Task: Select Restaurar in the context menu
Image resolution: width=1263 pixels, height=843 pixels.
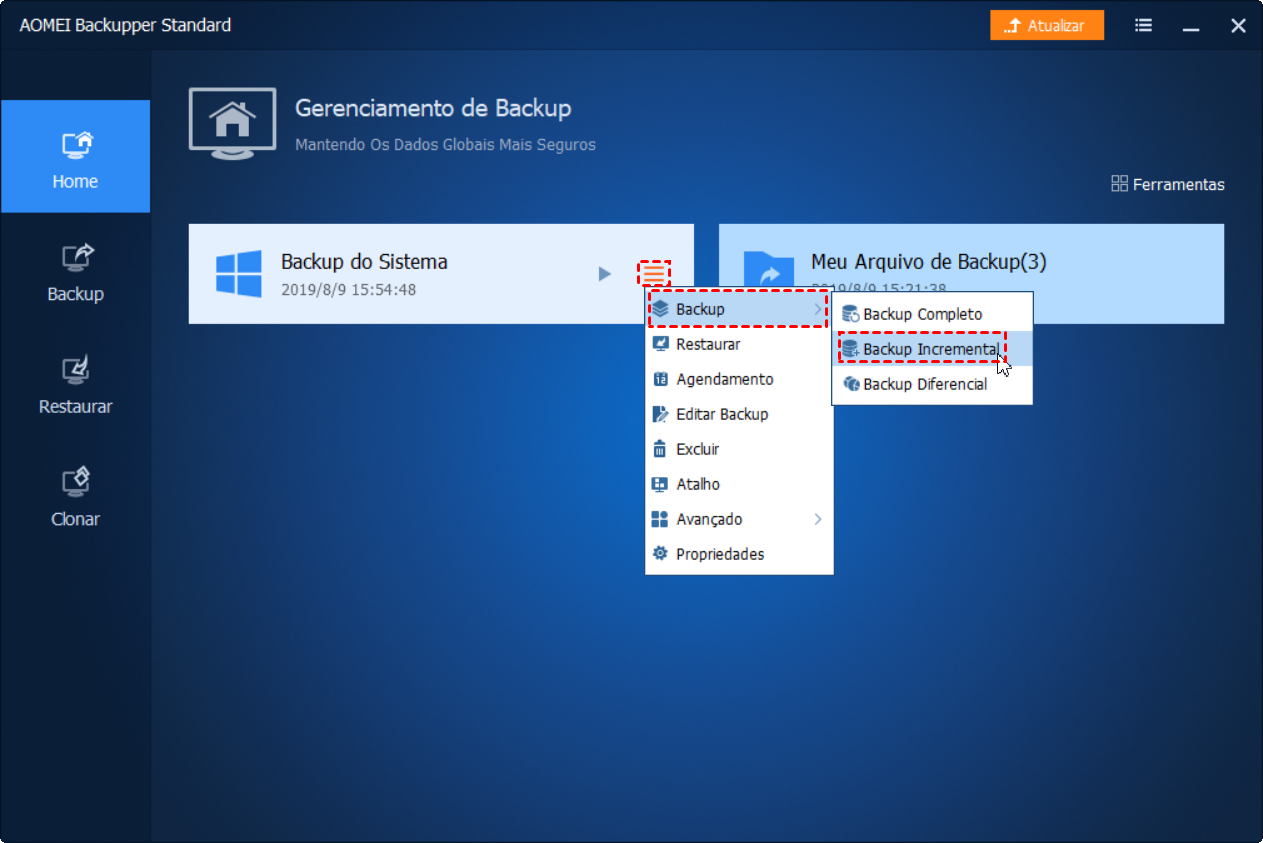Action: coord(739,344)
